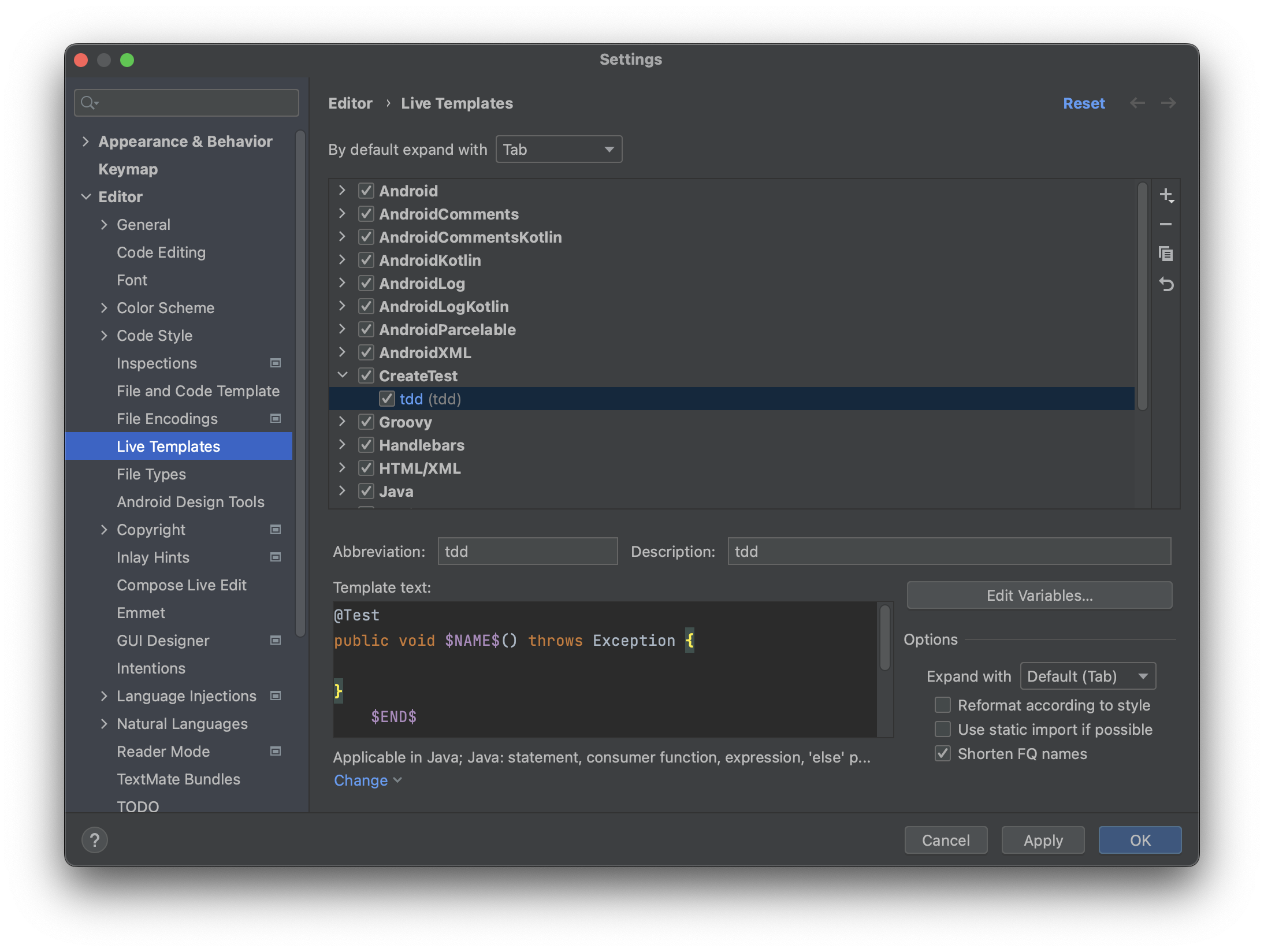
Task: Toggle the AndroidComments group checkbox
Action: point(366,214)
